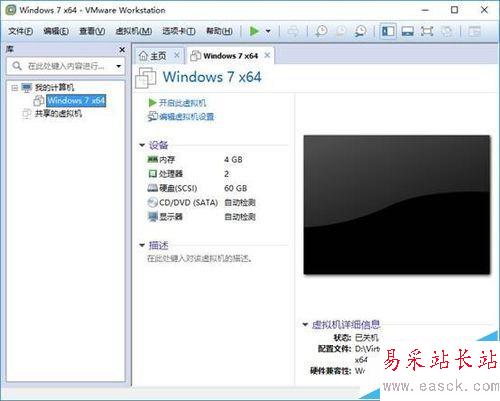This screenshot has height=401, width=500.
Task: Click the thumbnail bar view icon
Action: tap(408, 31)
